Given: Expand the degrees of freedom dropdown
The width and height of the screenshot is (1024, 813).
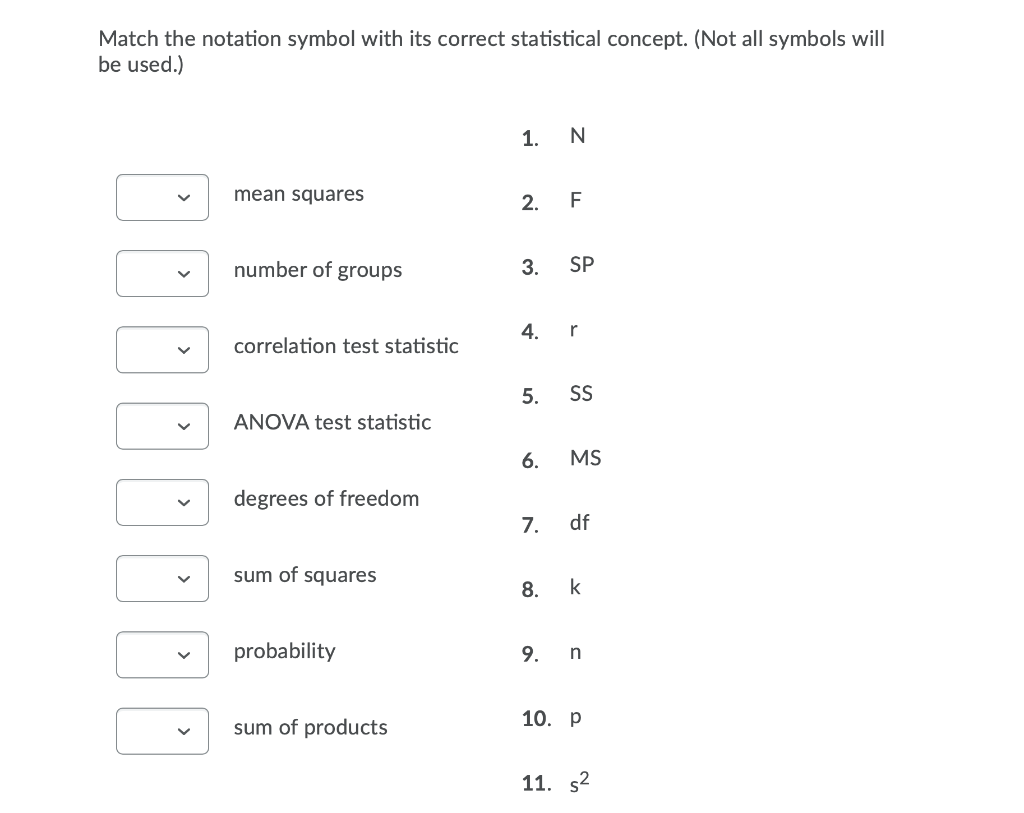Looking at the screenshot, I should (163, 503).
